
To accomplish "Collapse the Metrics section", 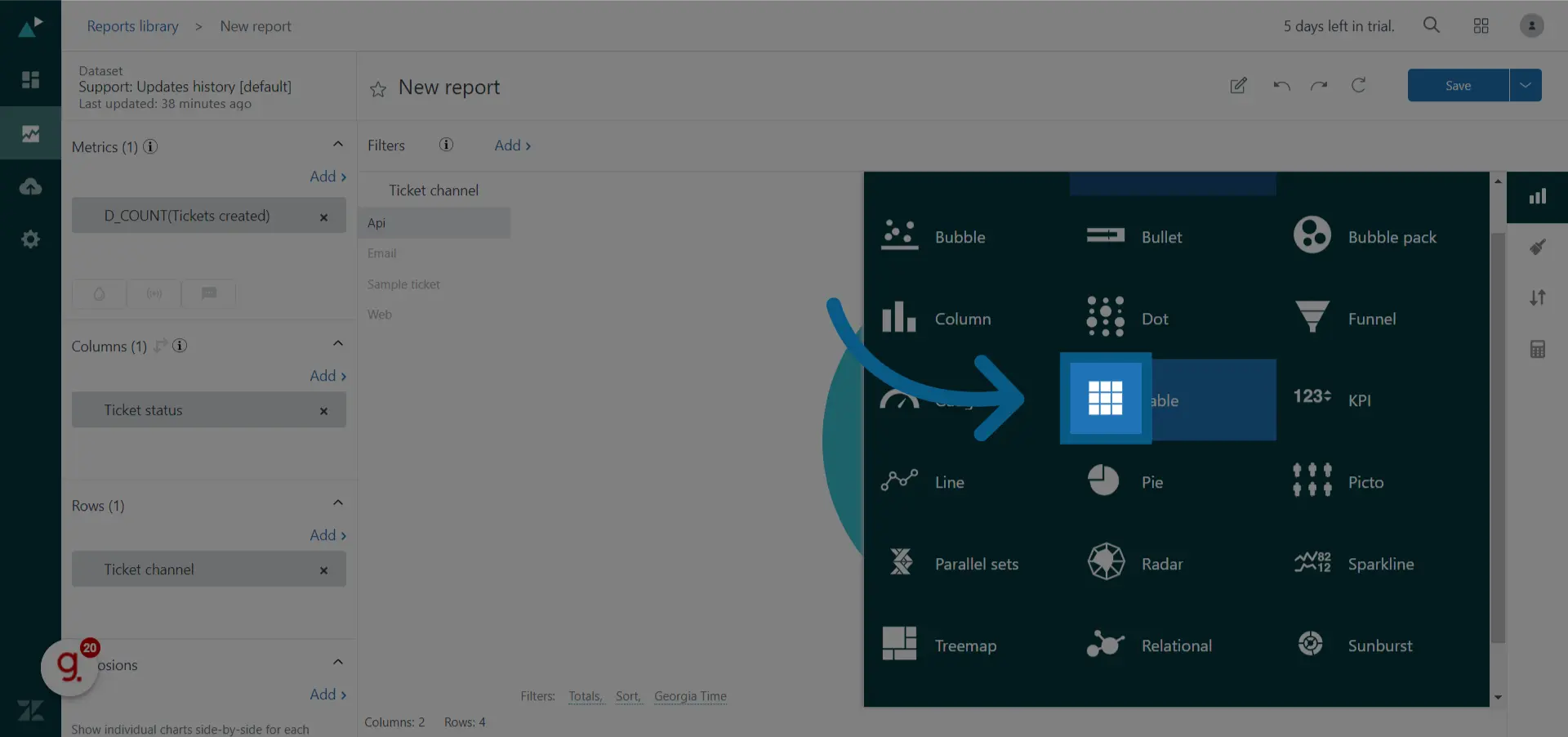I will 338,145.
